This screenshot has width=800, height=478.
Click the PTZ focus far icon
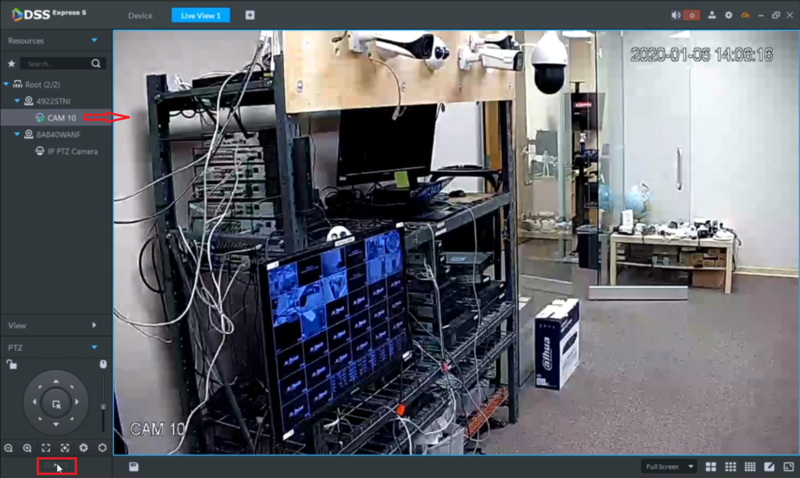click(65, 448)
